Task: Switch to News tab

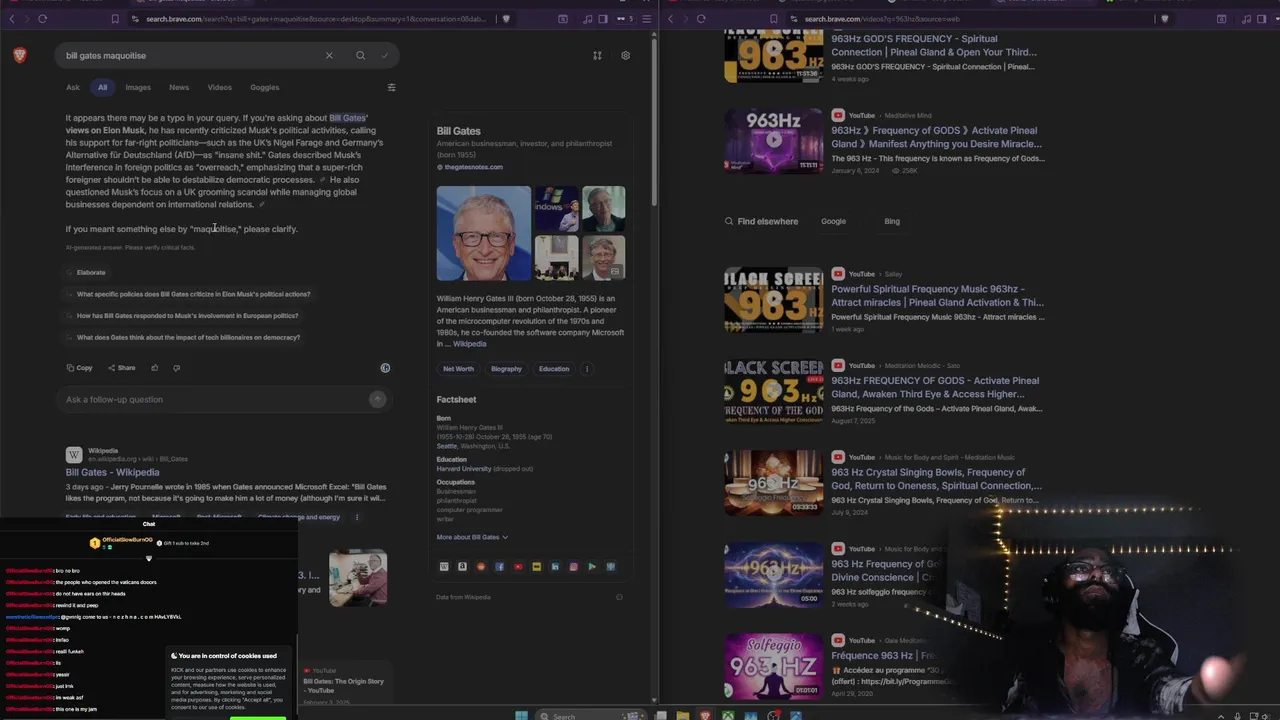Action: (179, 87)
